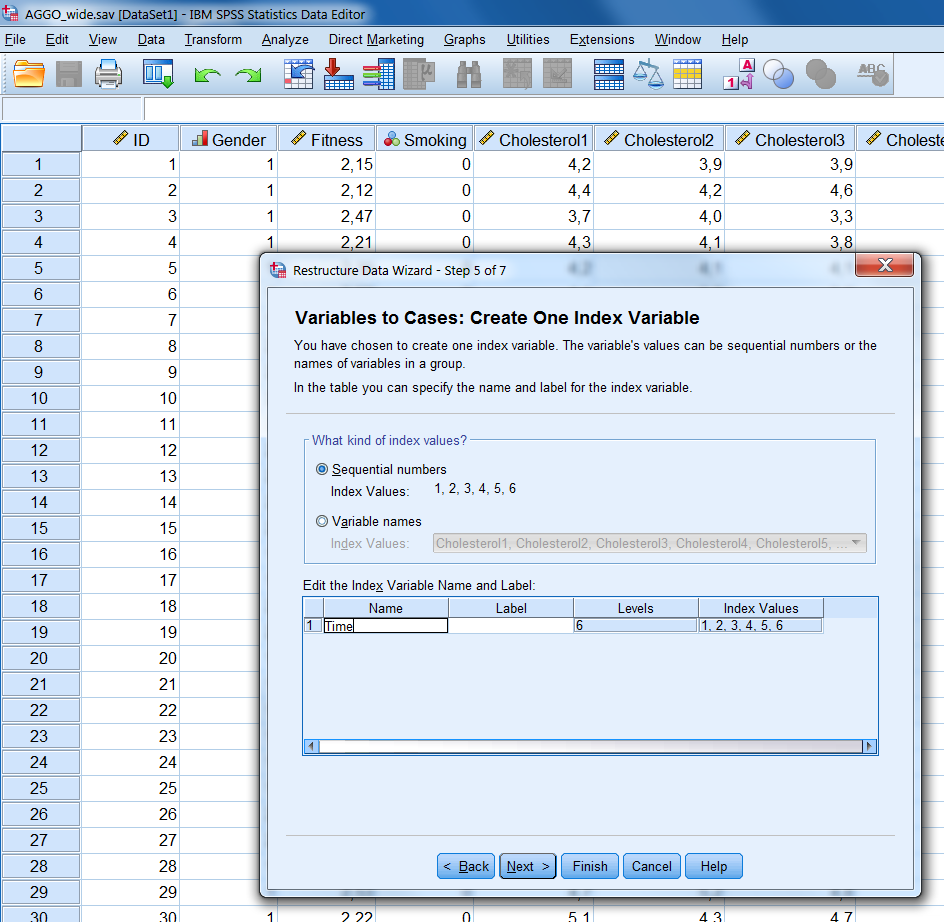Open the Help from the wizard dialog
The image size is (944, 922).
coord(713,866)
